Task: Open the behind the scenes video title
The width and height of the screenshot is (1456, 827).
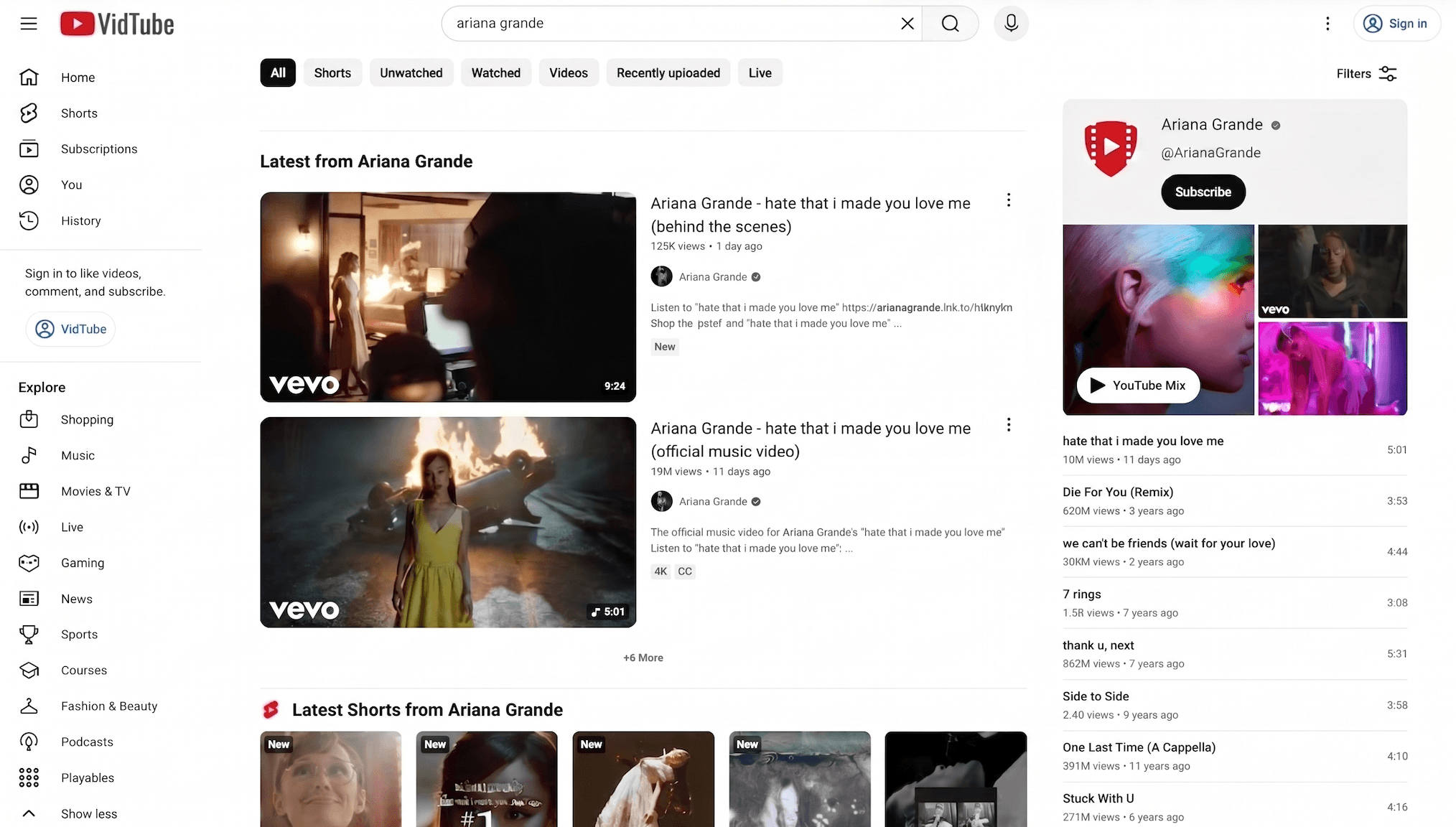Action: click(x=811, y=215)
